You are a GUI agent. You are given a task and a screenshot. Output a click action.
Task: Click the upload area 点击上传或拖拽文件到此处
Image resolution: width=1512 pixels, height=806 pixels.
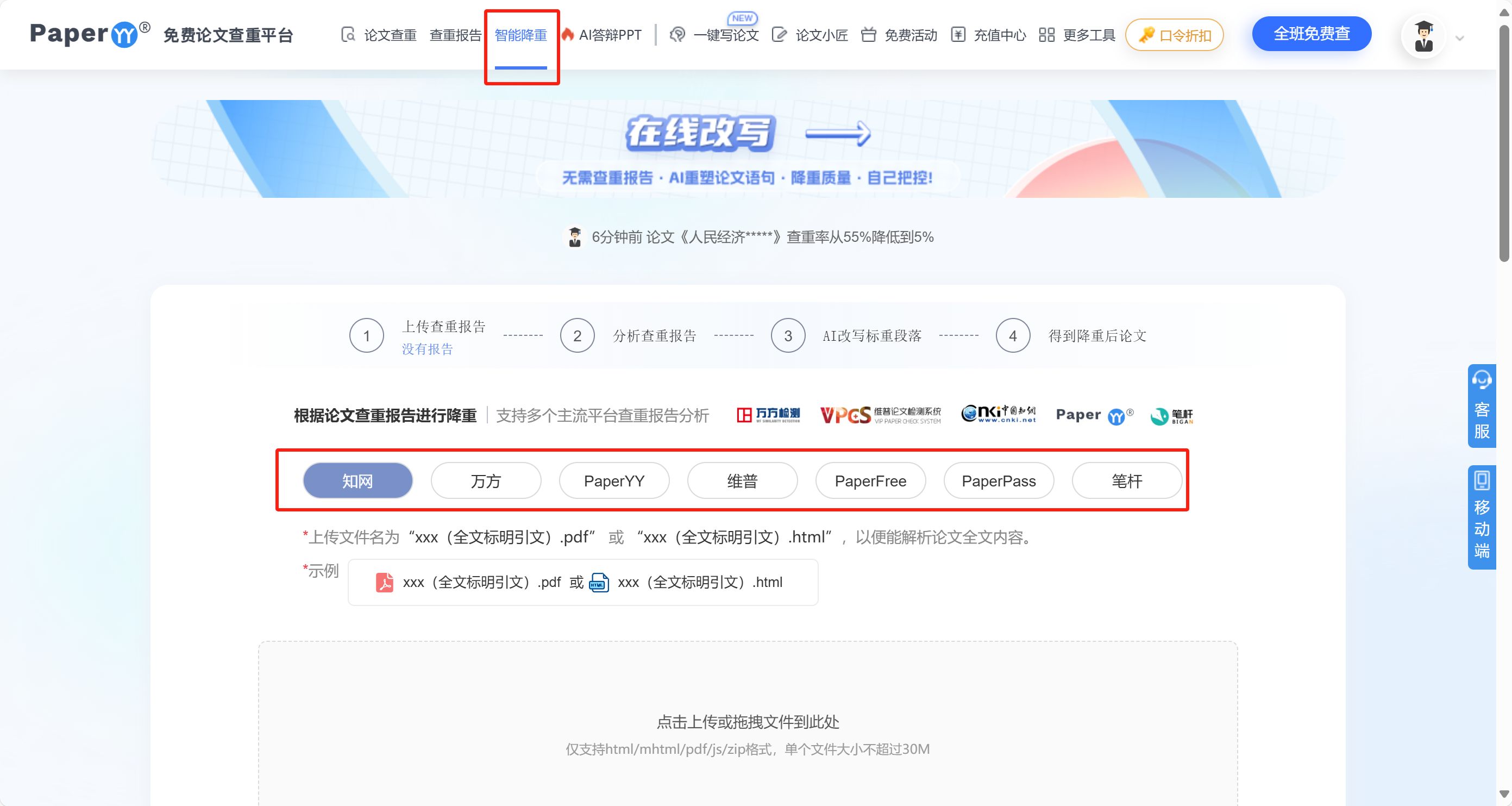(748, 723)
